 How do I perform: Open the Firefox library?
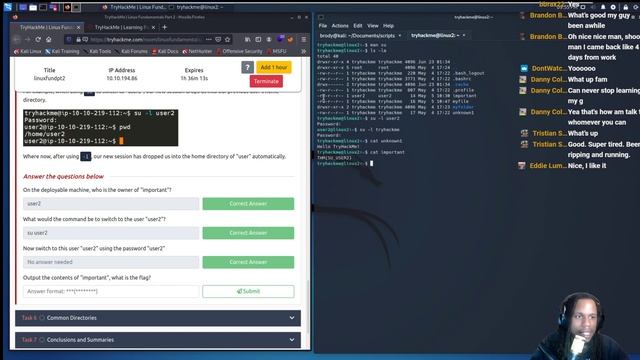point(247,40)
